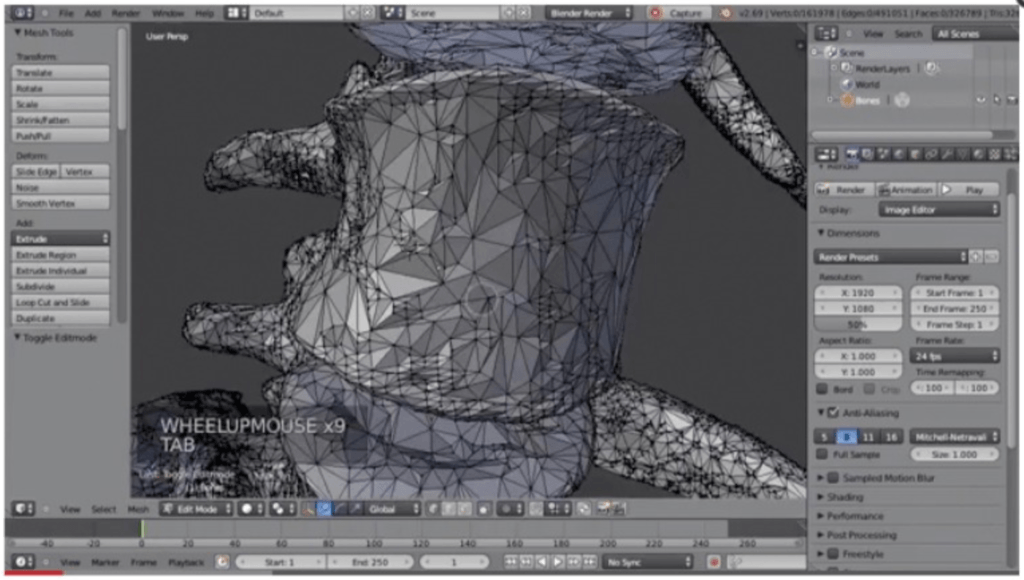Open the 24 fps frame rate dropdown
Image resolution: width=1024 pixels, height=580 pixels.
point(954,355)
